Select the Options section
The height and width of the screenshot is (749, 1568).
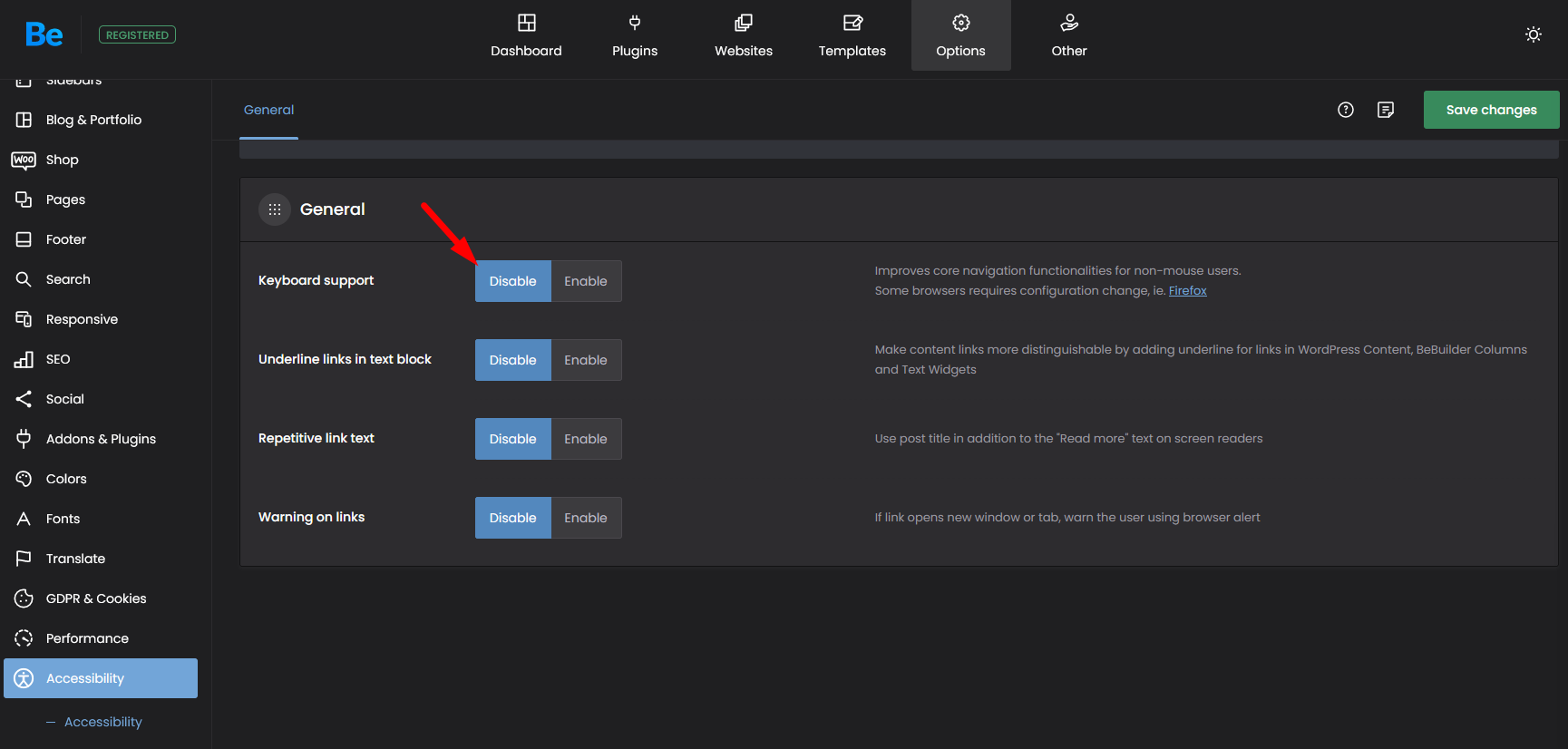961,35
